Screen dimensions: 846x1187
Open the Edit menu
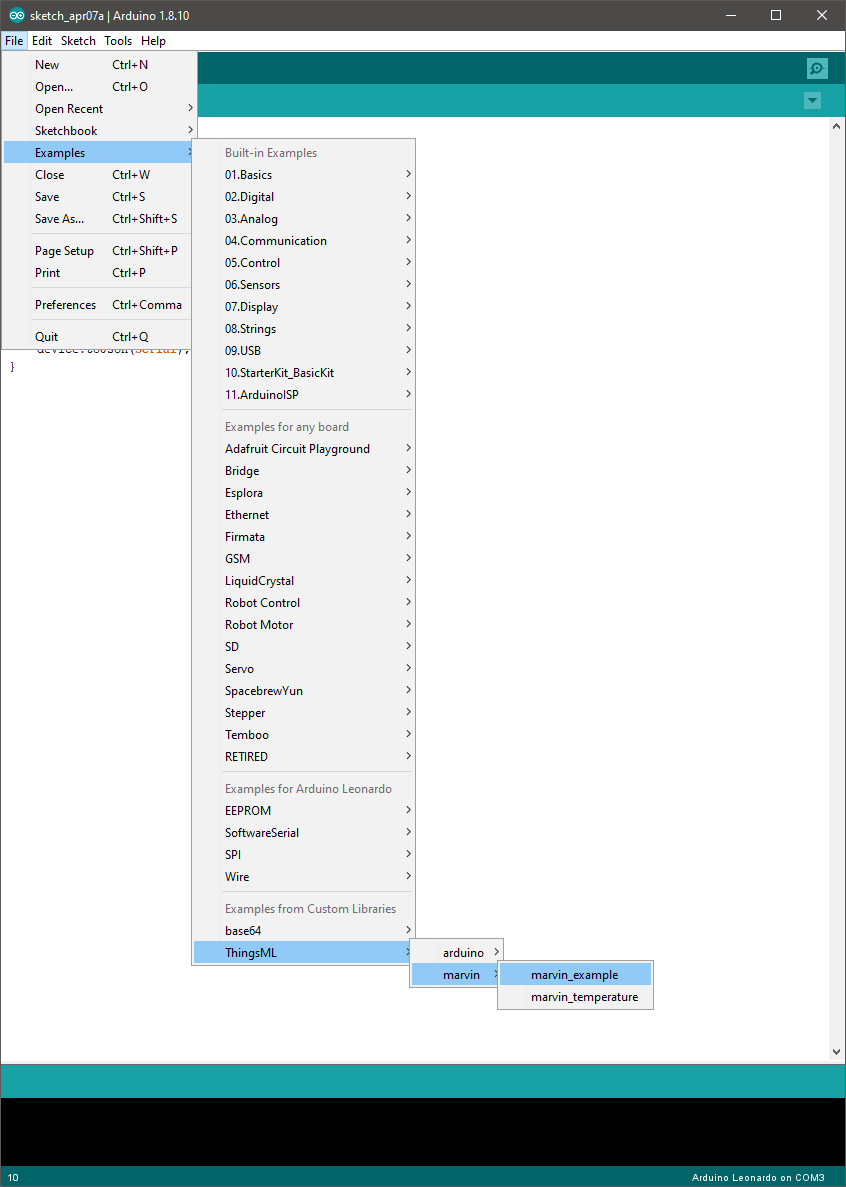42,41
